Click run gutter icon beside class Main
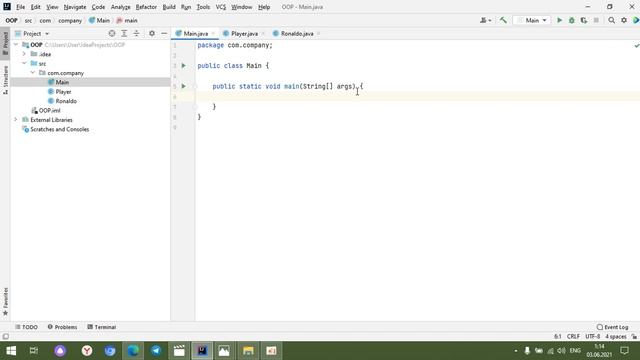 184,66
